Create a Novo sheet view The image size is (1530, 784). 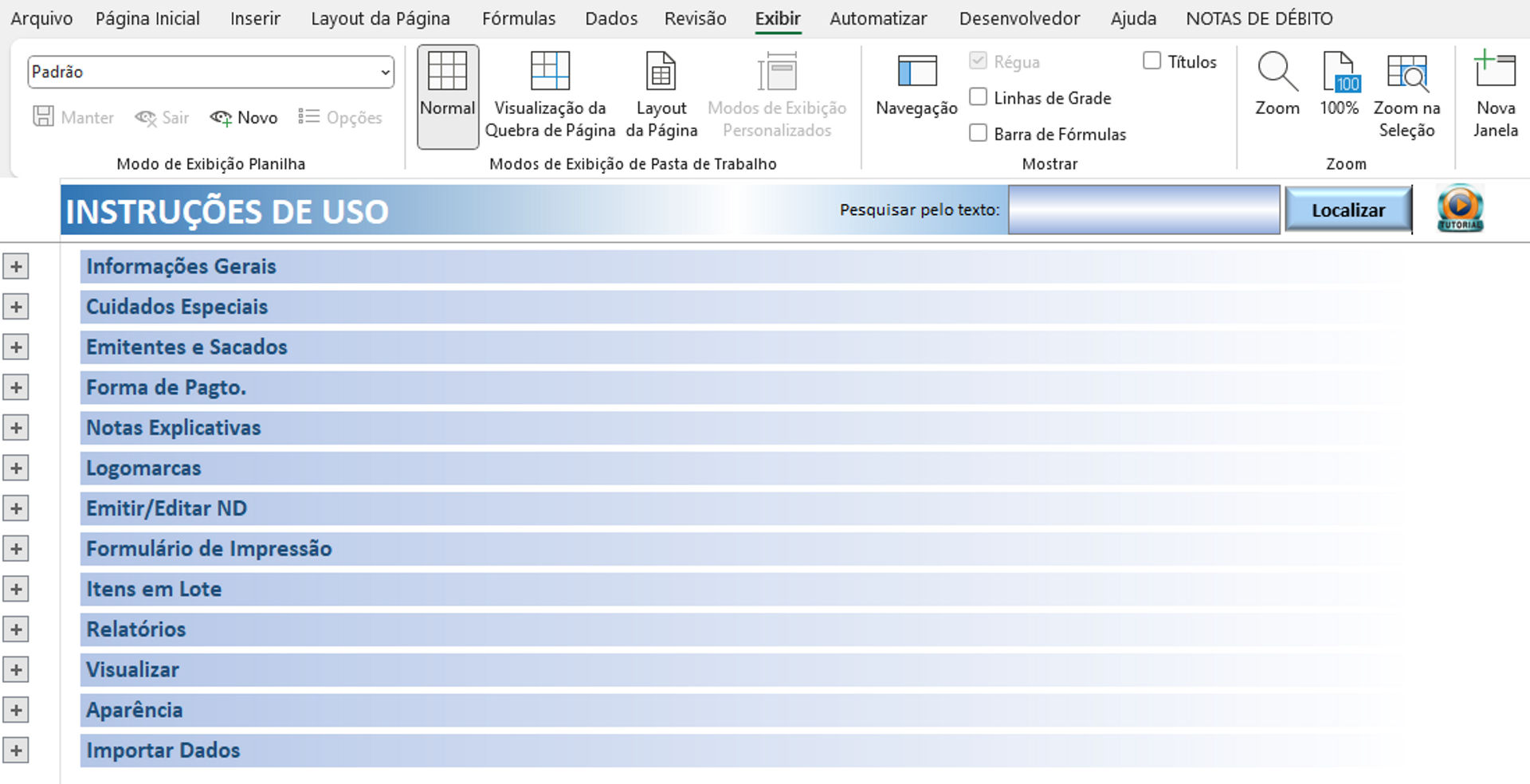(244, 118)
